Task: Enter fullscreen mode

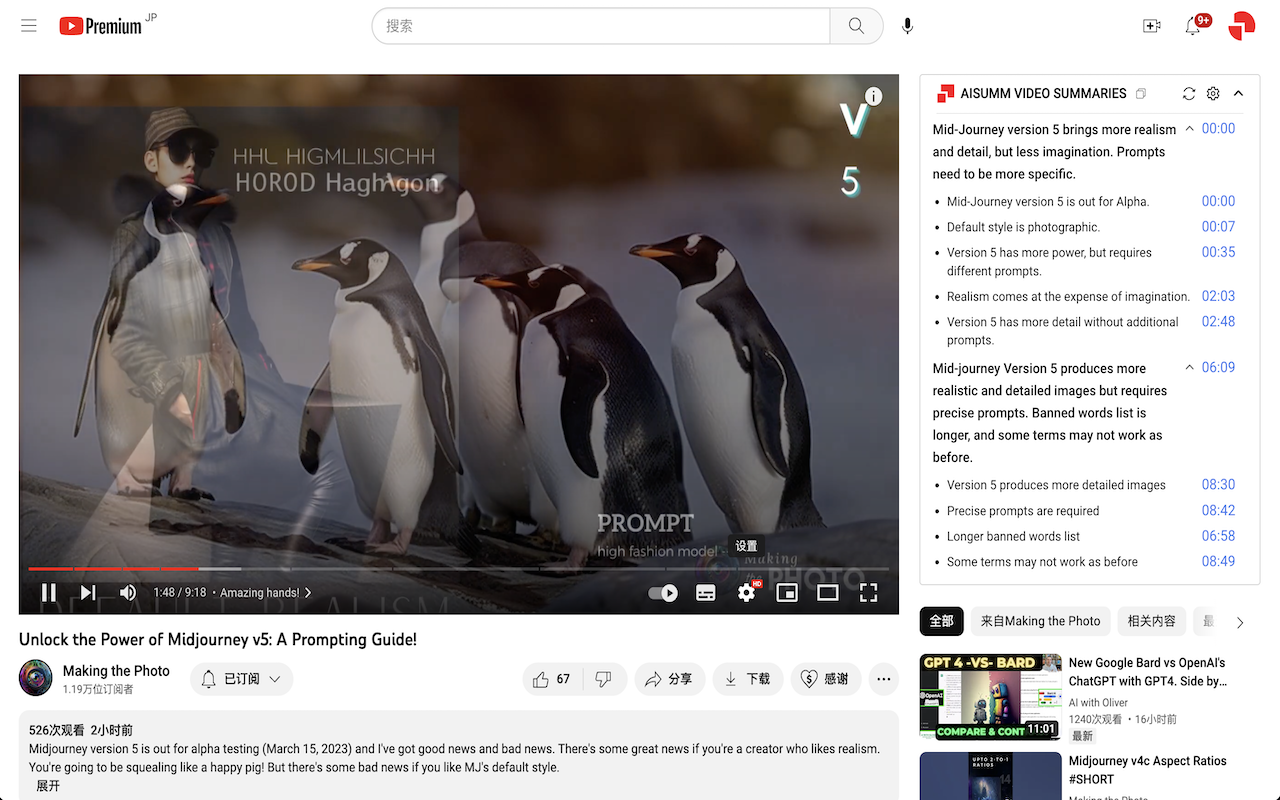Action: pos(869,593)
